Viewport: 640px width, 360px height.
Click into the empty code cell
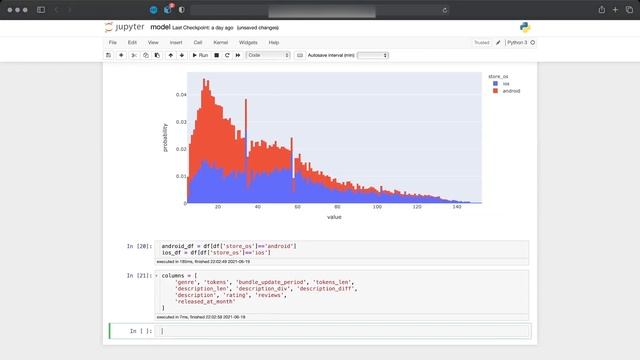tap(343, 331)
